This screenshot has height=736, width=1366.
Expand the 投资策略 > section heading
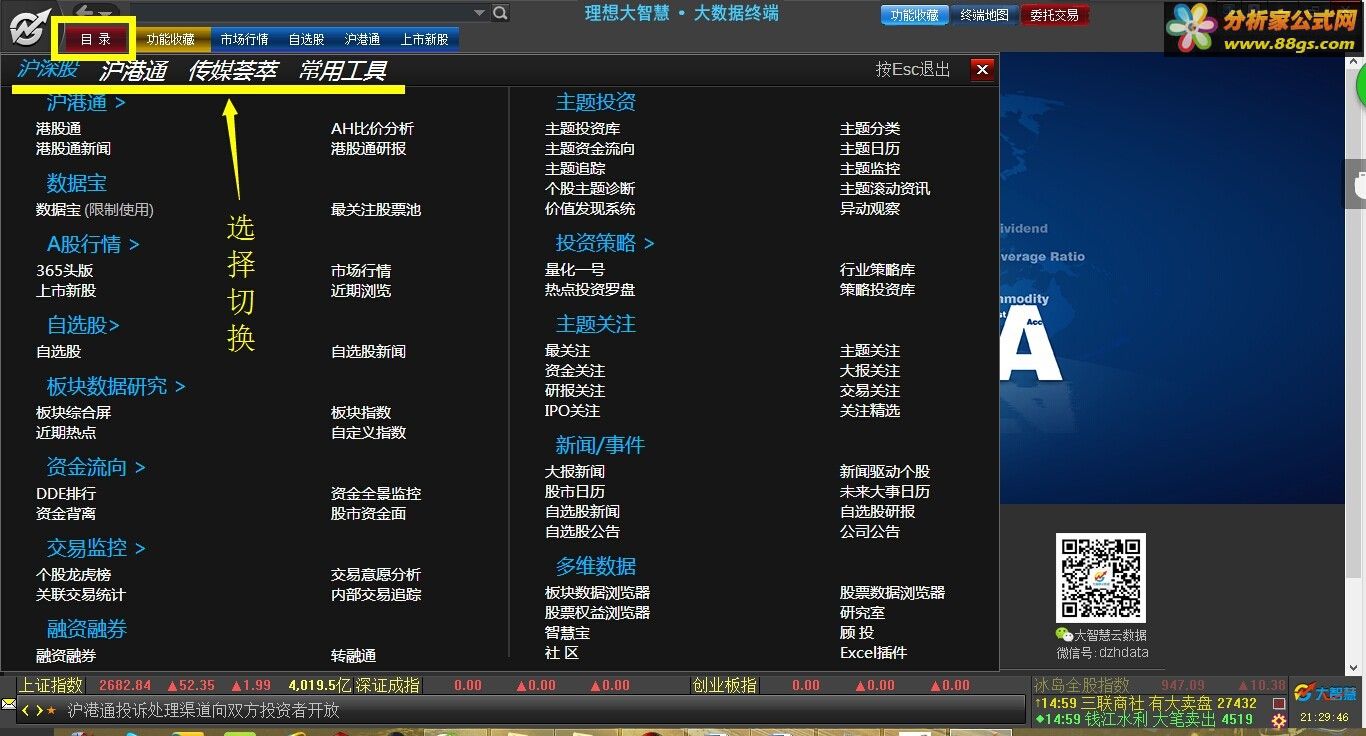coord(605,243)
